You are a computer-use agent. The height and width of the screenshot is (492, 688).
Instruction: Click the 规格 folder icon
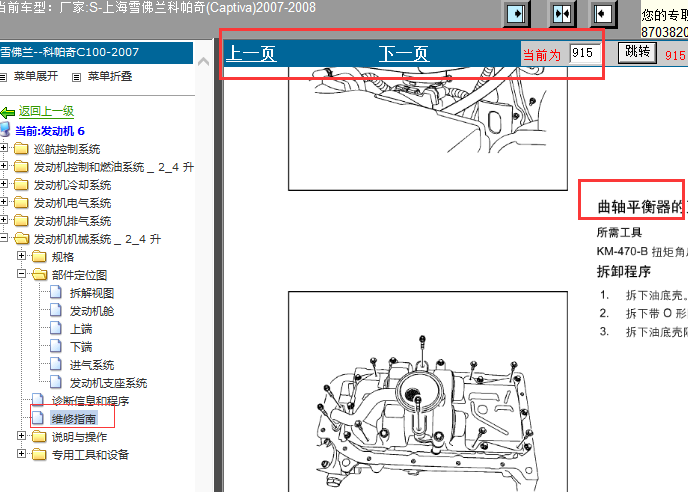point(39,256)
